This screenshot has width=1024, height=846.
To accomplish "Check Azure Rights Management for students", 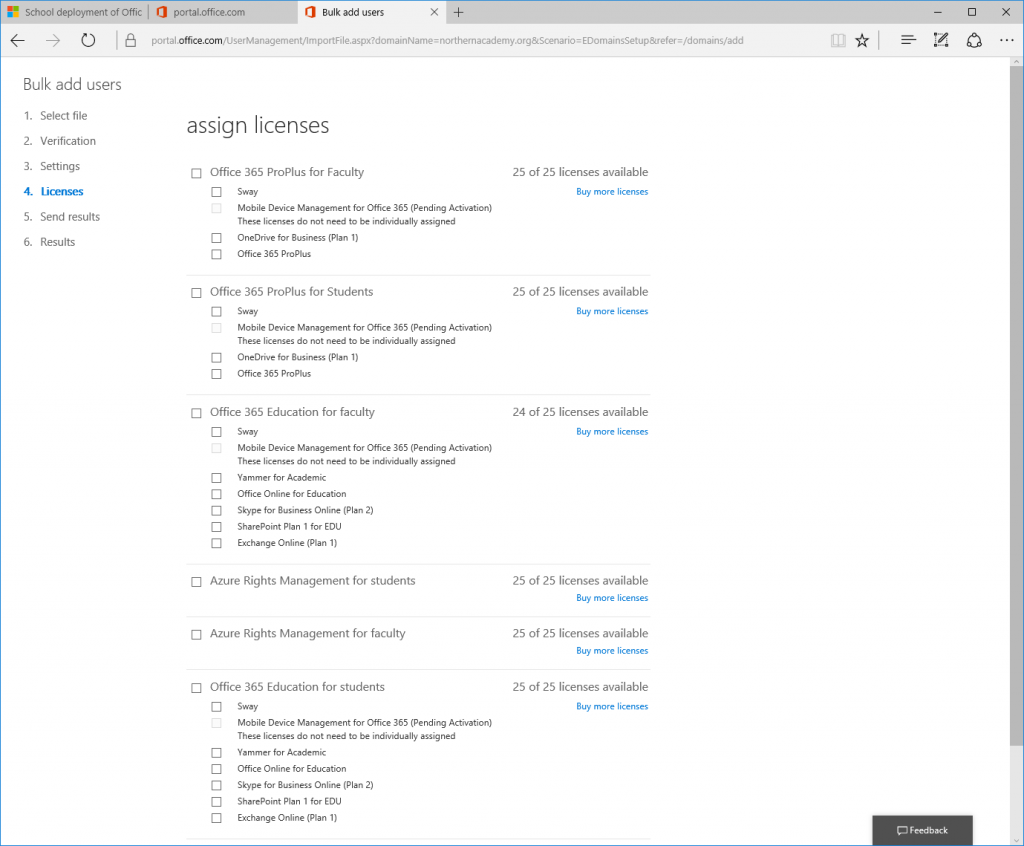I will [196, 581].
